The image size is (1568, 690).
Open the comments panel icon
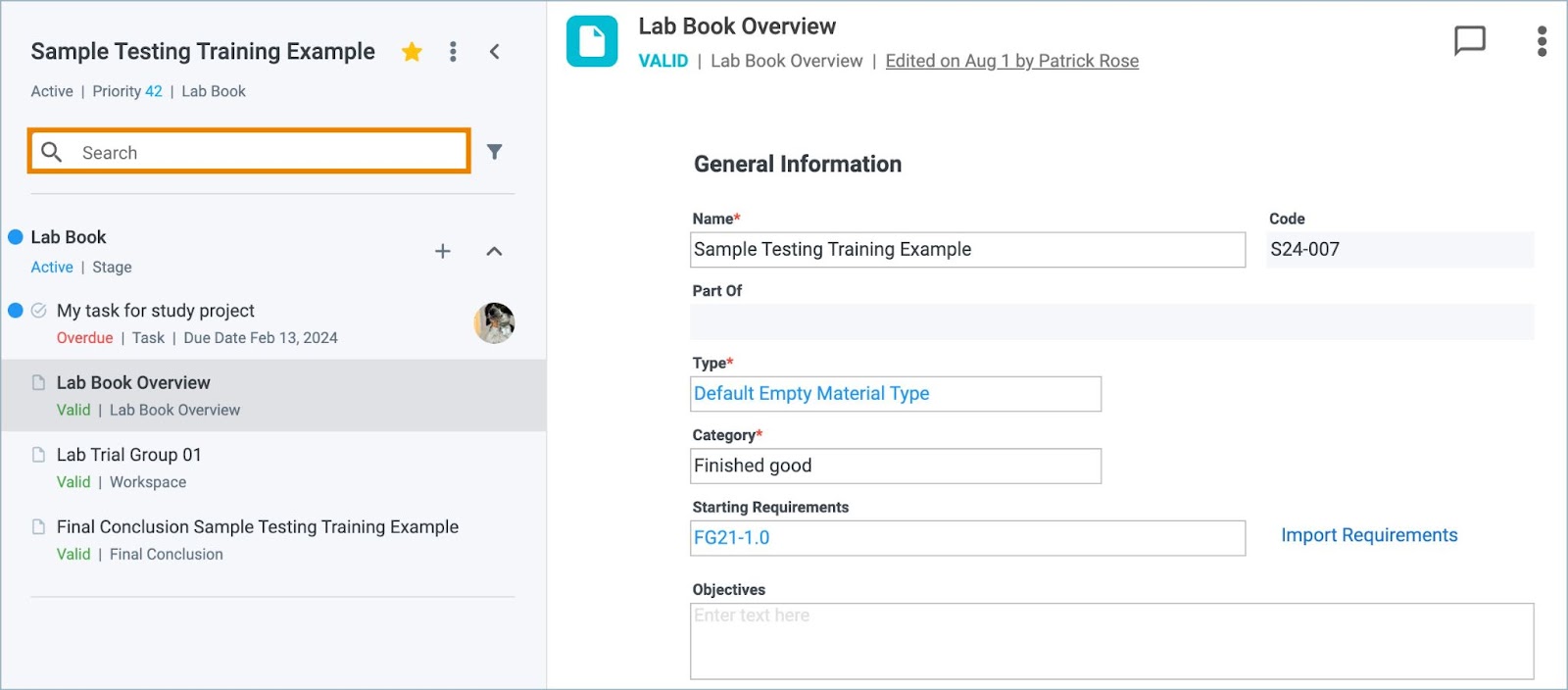(1469, 41)
